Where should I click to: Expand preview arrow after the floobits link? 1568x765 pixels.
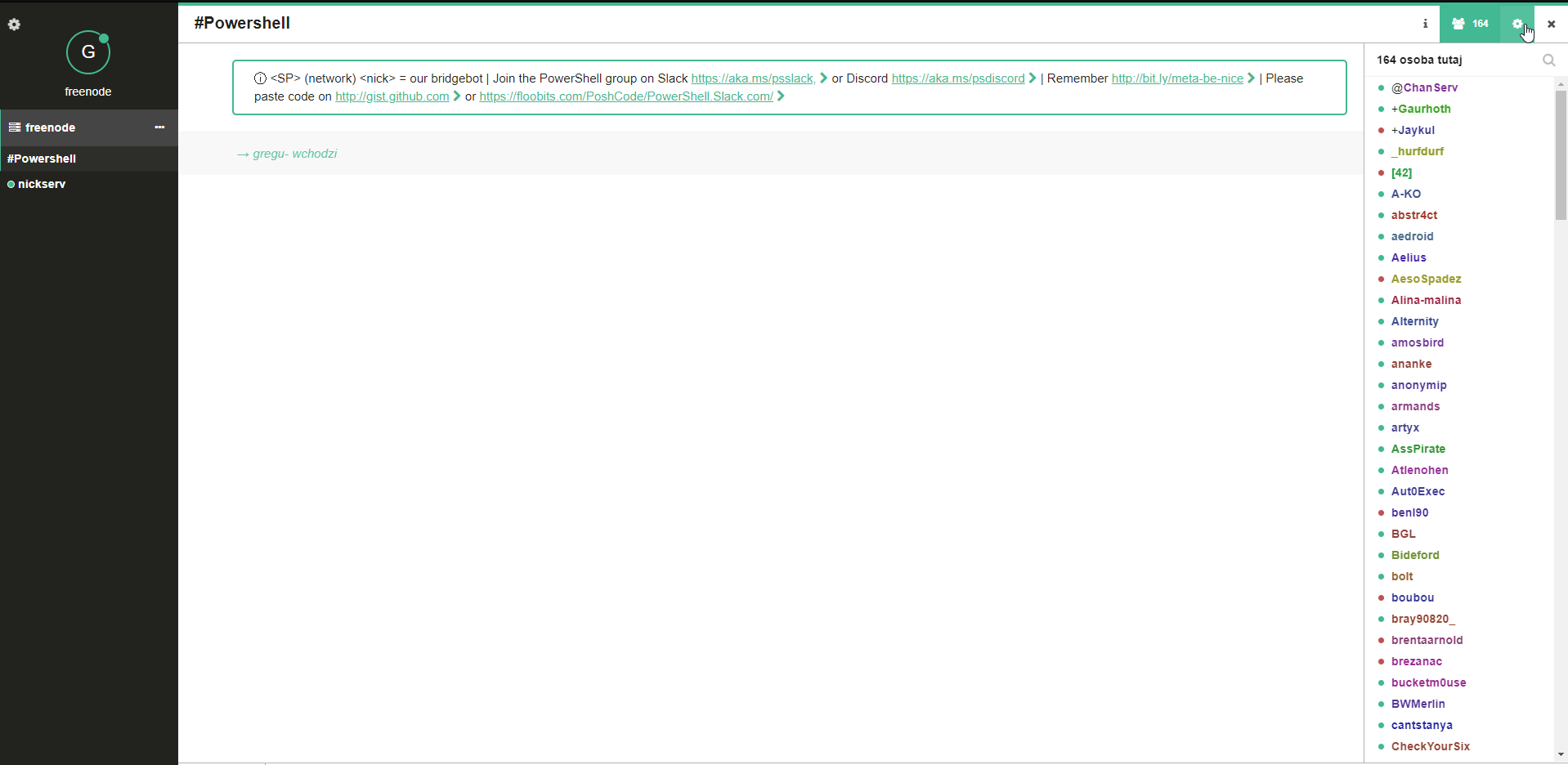(781, 96)
